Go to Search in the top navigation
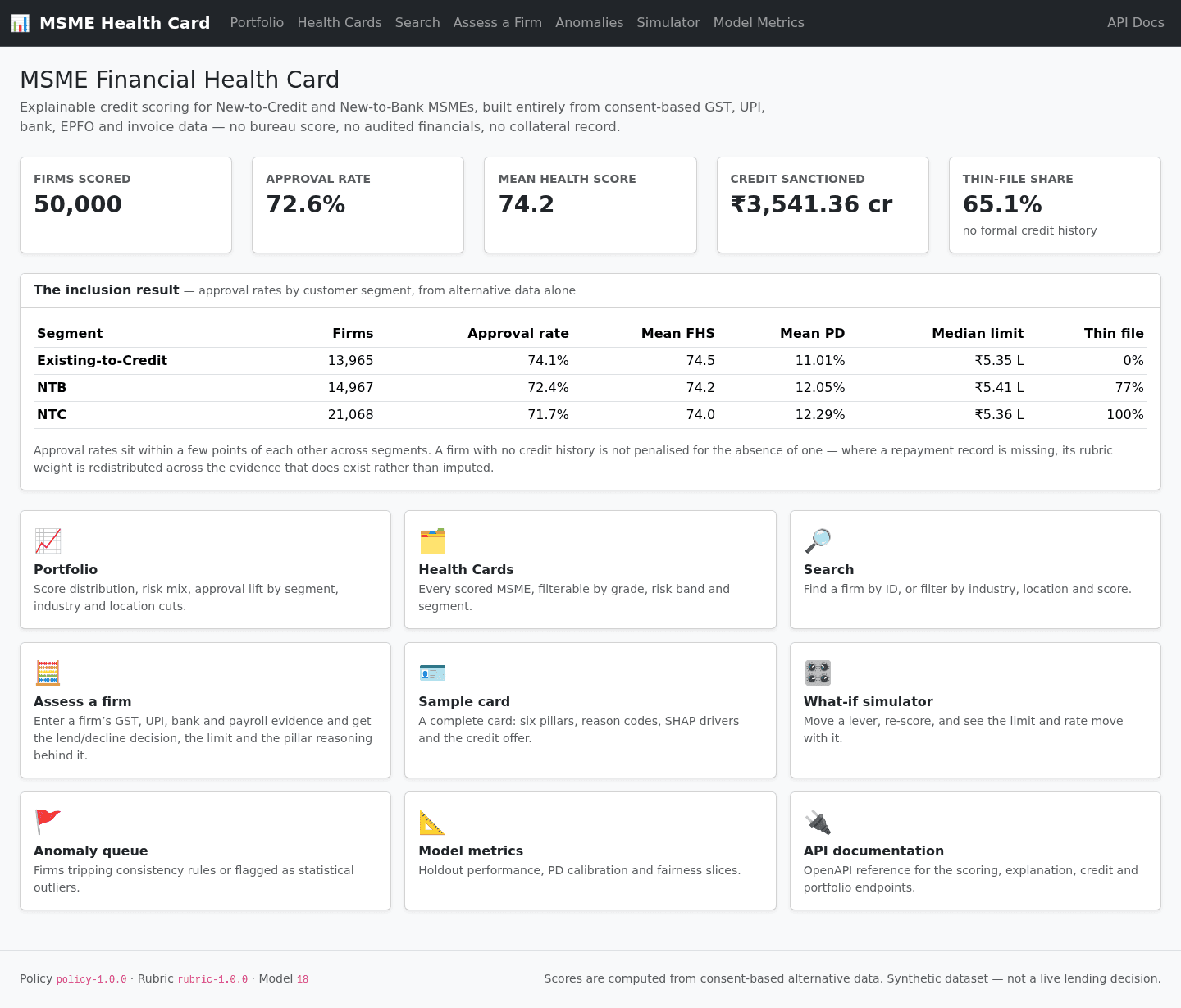The width and height of the screenshot is (1181, 1008). pos(417,23)
